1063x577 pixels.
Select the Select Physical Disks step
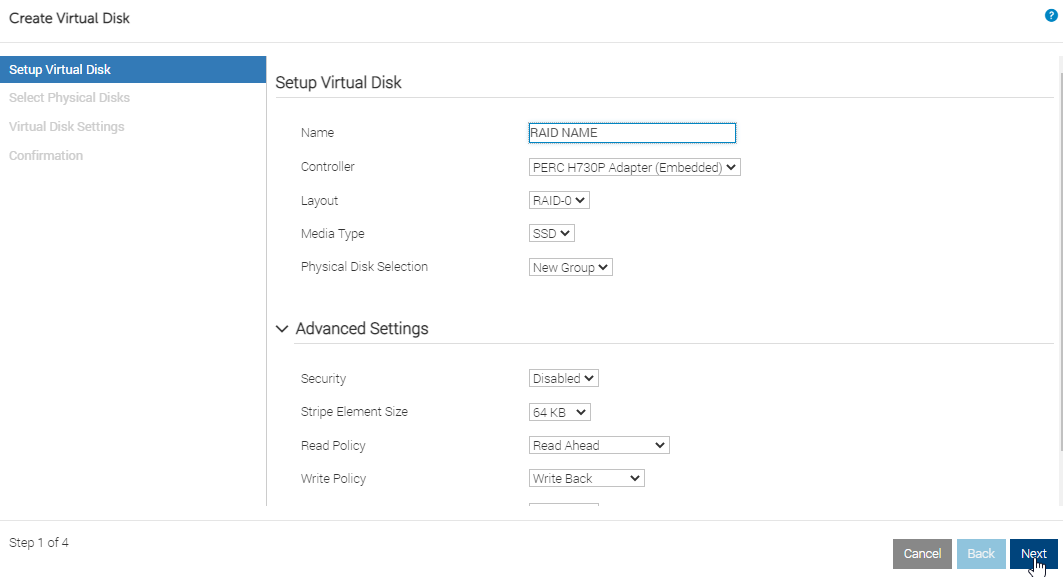(69, 98)
